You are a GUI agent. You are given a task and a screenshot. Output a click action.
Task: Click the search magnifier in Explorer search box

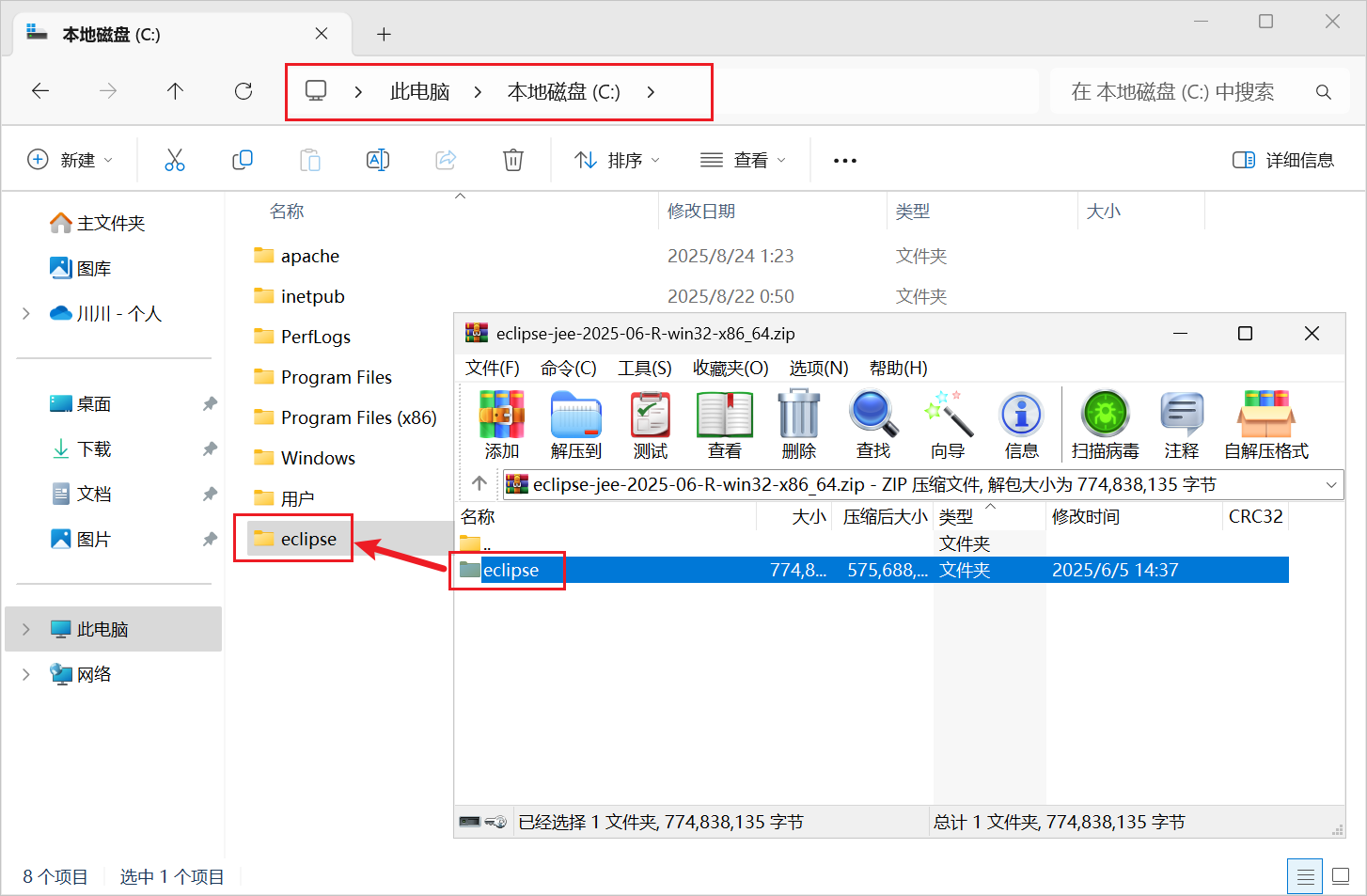pyautogui.click(x=1324, y=92)
